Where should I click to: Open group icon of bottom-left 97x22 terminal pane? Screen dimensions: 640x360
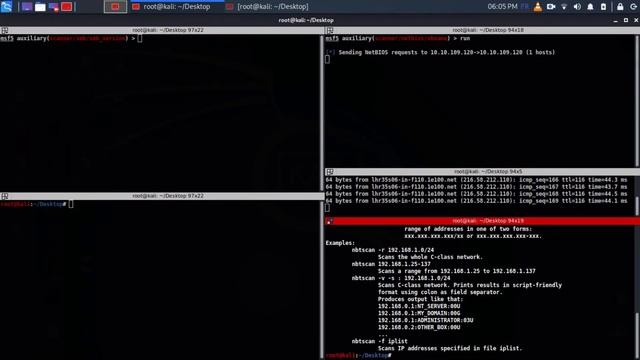4,196
